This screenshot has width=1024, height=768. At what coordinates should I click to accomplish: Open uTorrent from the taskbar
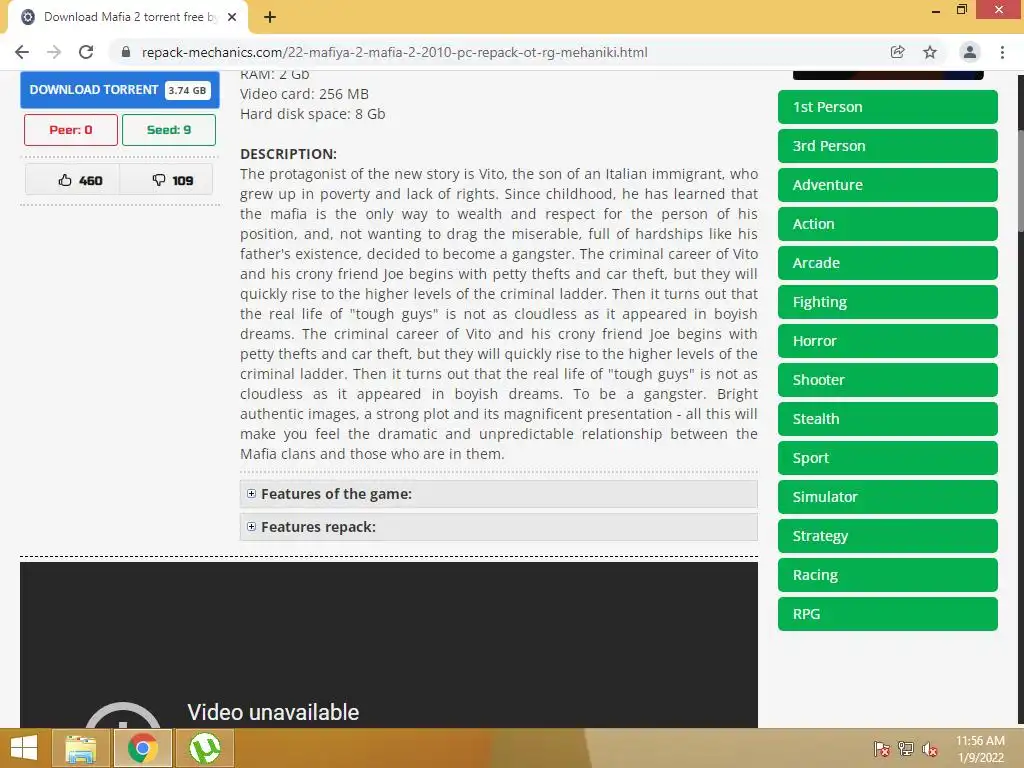point(204,748)
